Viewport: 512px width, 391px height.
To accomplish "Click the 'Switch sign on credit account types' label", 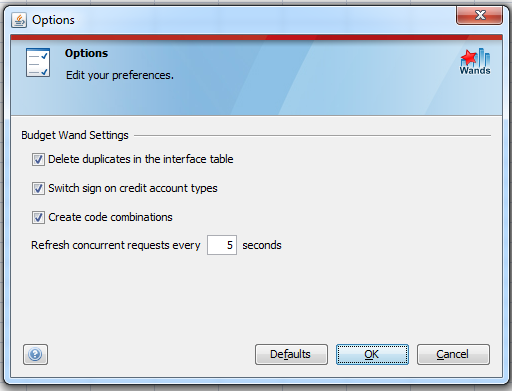I will (x=133, y=188).
